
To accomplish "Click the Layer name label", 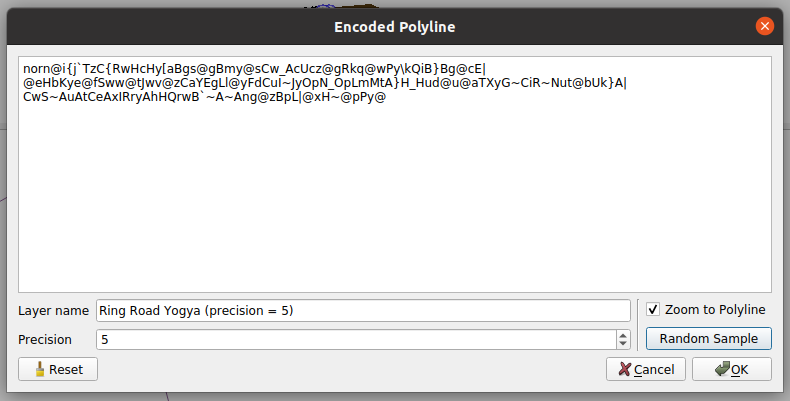I will (53, 311).
